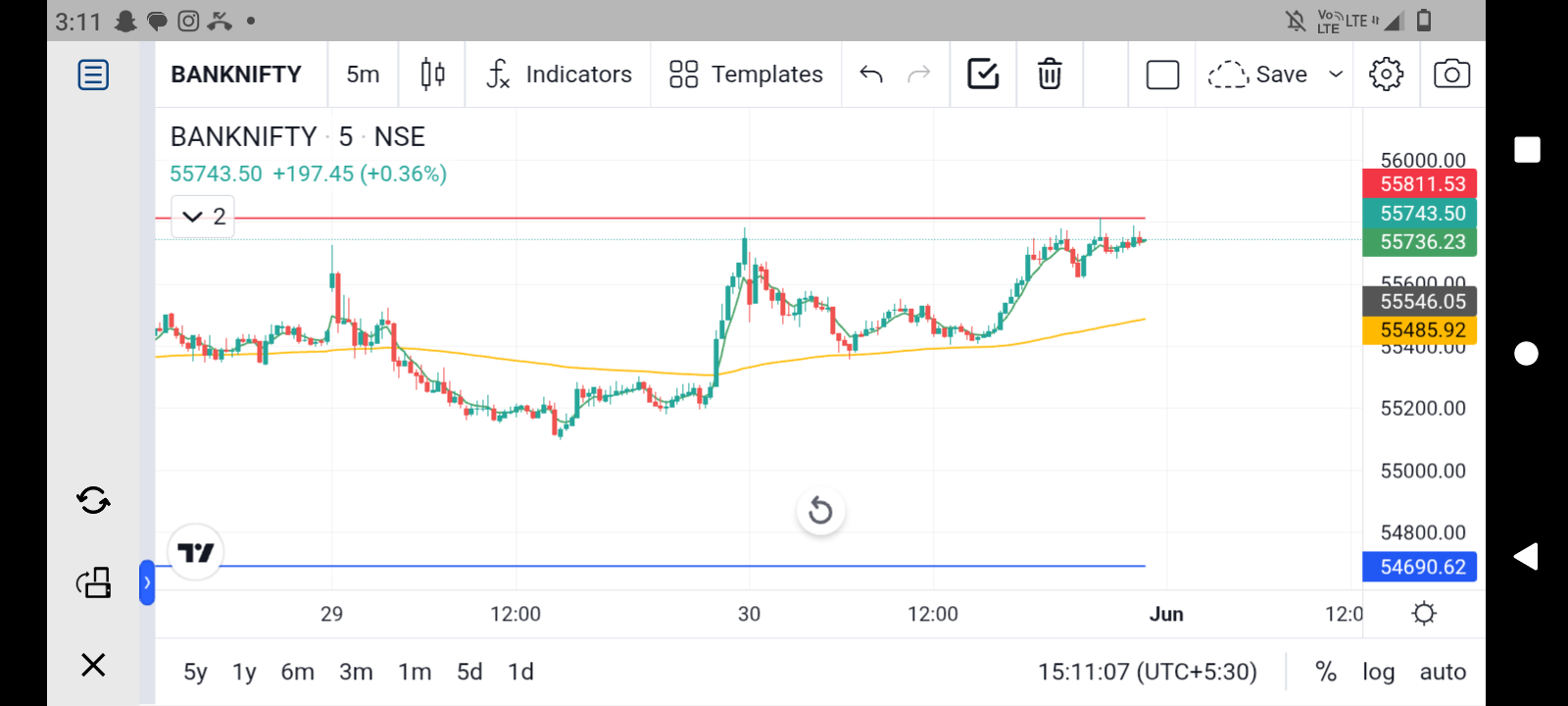This screenshot has width=1568, height=706.
Task: Change the 5m chart interval
Action: click(363, 75)
